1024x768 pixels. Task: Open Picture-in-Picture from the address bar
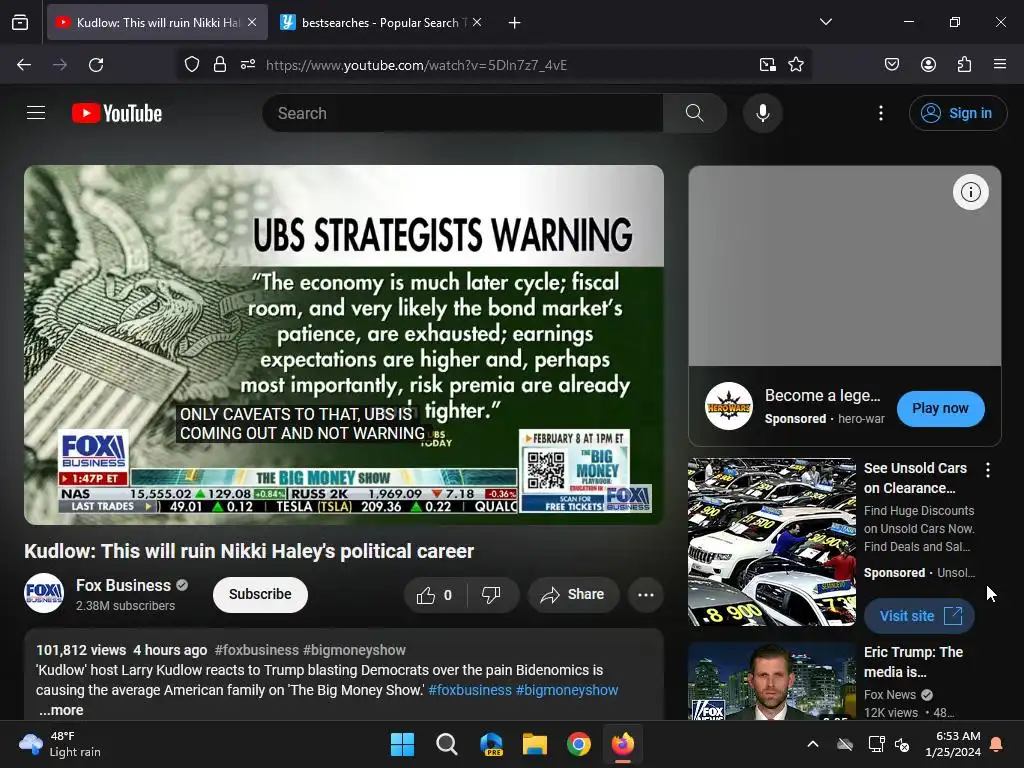click(x=767, y=65)
